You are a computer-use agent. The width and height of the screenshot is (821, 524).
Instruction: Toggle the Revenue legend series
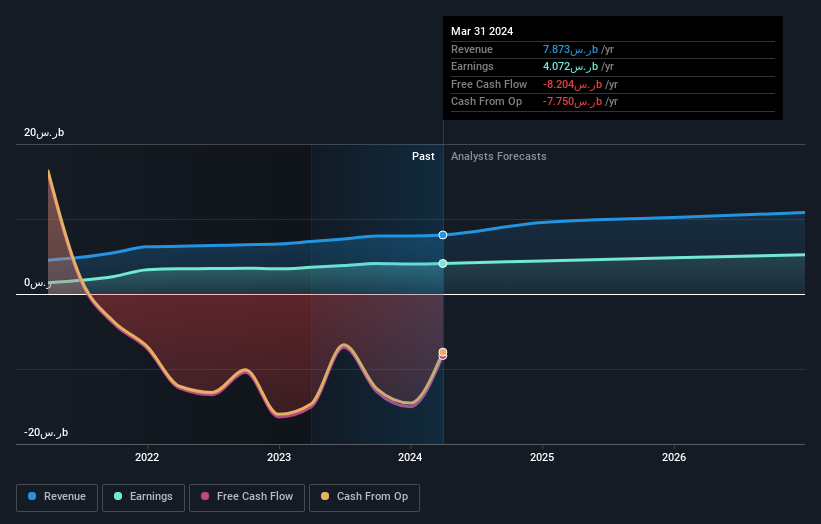[57, 497]
